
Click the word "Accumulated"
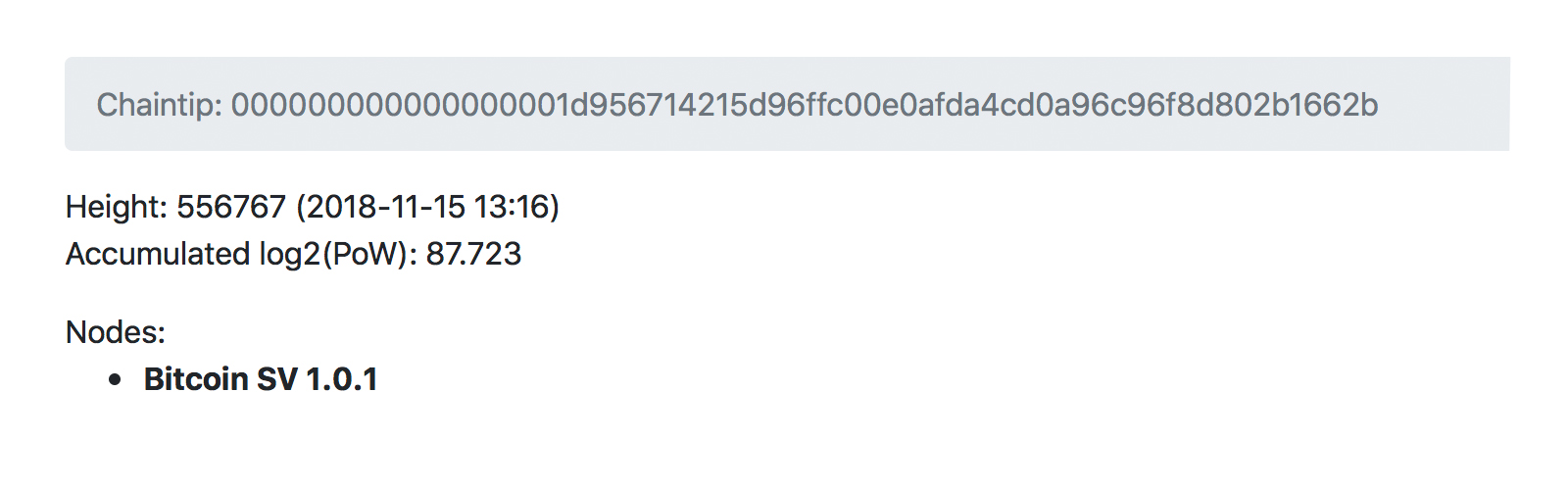[x=158, y=254]
